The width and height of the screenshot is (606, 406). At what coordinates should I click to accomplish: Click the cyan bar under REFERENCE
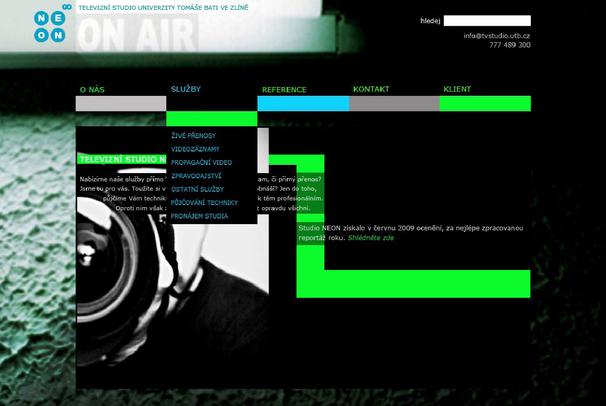(x=303, y=104)
